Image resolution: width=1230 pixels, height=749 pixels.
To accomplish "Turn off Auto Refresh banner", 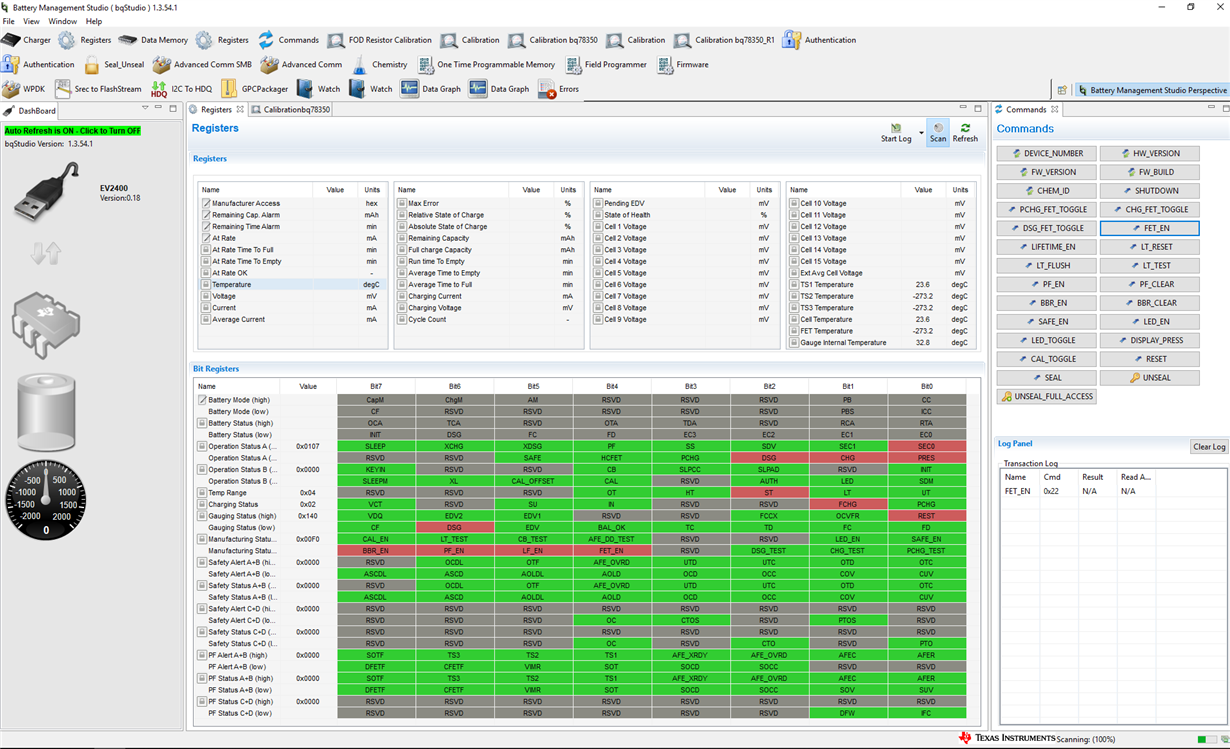I will tap(72, 131).
